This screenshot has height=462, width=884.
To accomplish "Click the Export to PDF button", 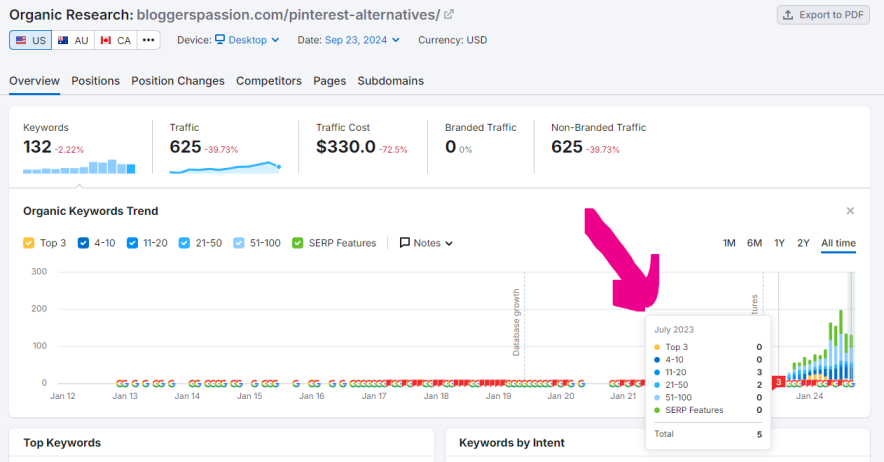I will [x=823, y=15].
